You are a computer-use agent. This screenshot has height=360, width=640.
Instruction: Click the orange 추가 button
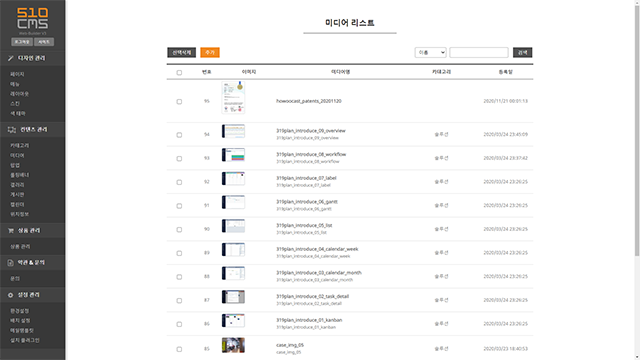pos(210,53)
